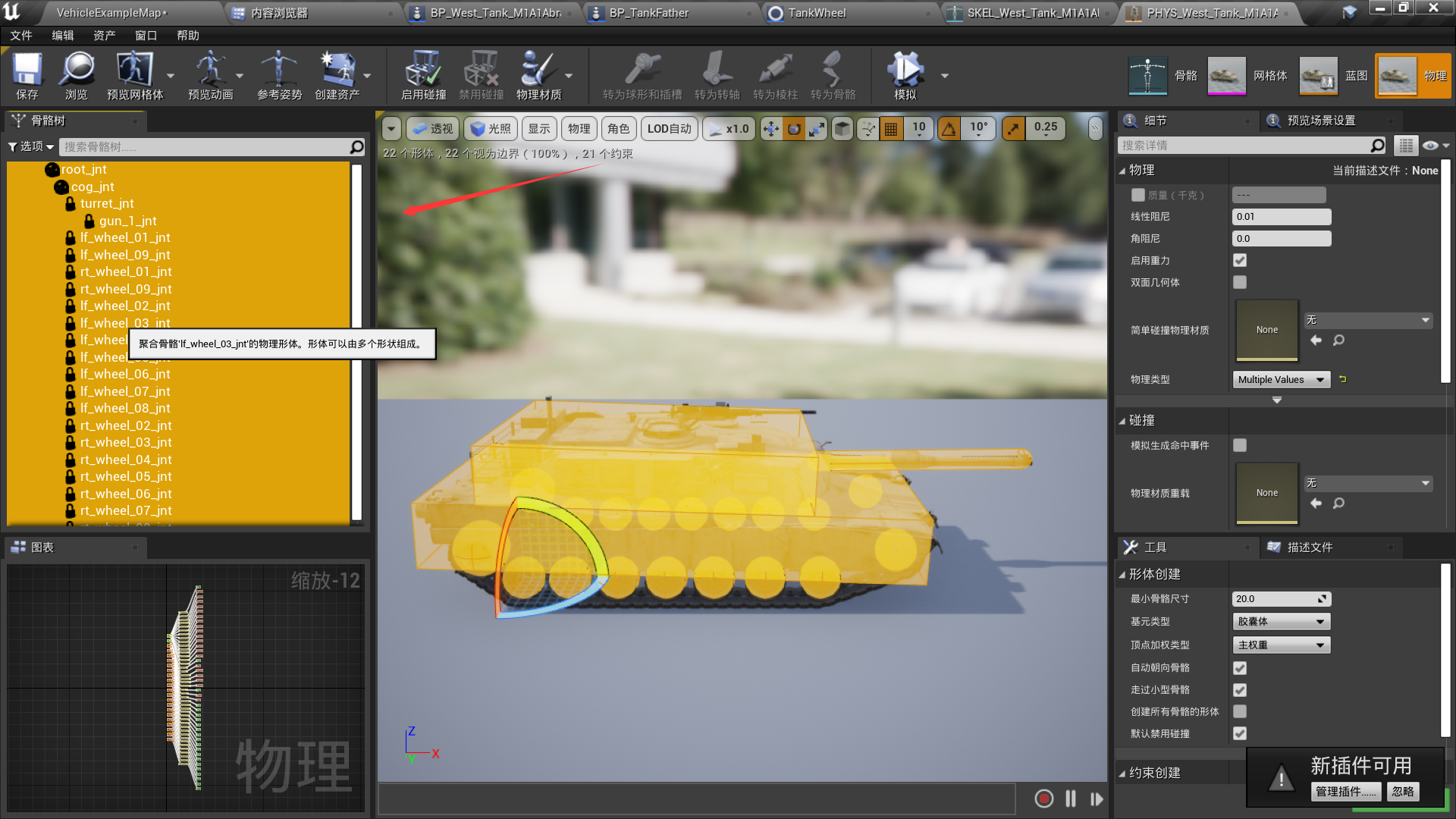Collapse the Body Creation (形体创建) section
Image resolution: width=1456 pixels, height=819 pixels.
tap(1122, 574)
